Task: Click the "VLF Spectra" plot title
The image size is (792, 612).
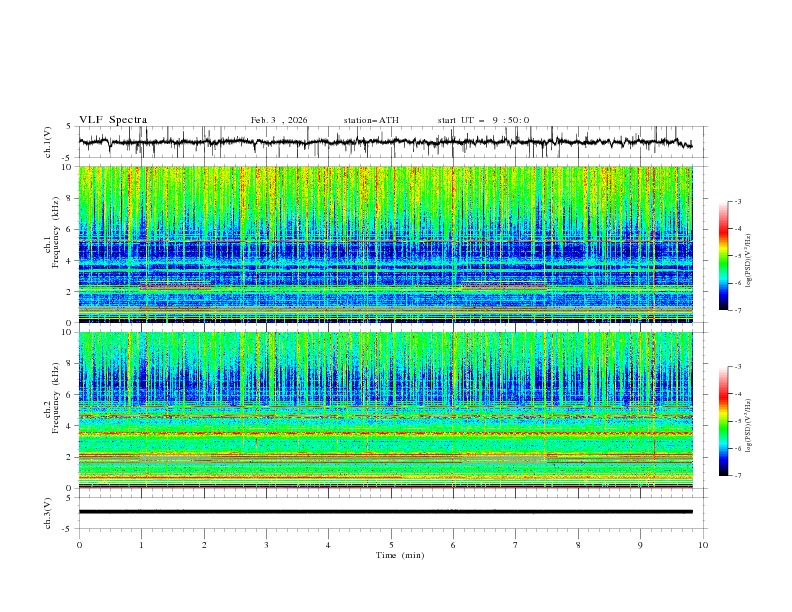Action: [x=113, y=120]
